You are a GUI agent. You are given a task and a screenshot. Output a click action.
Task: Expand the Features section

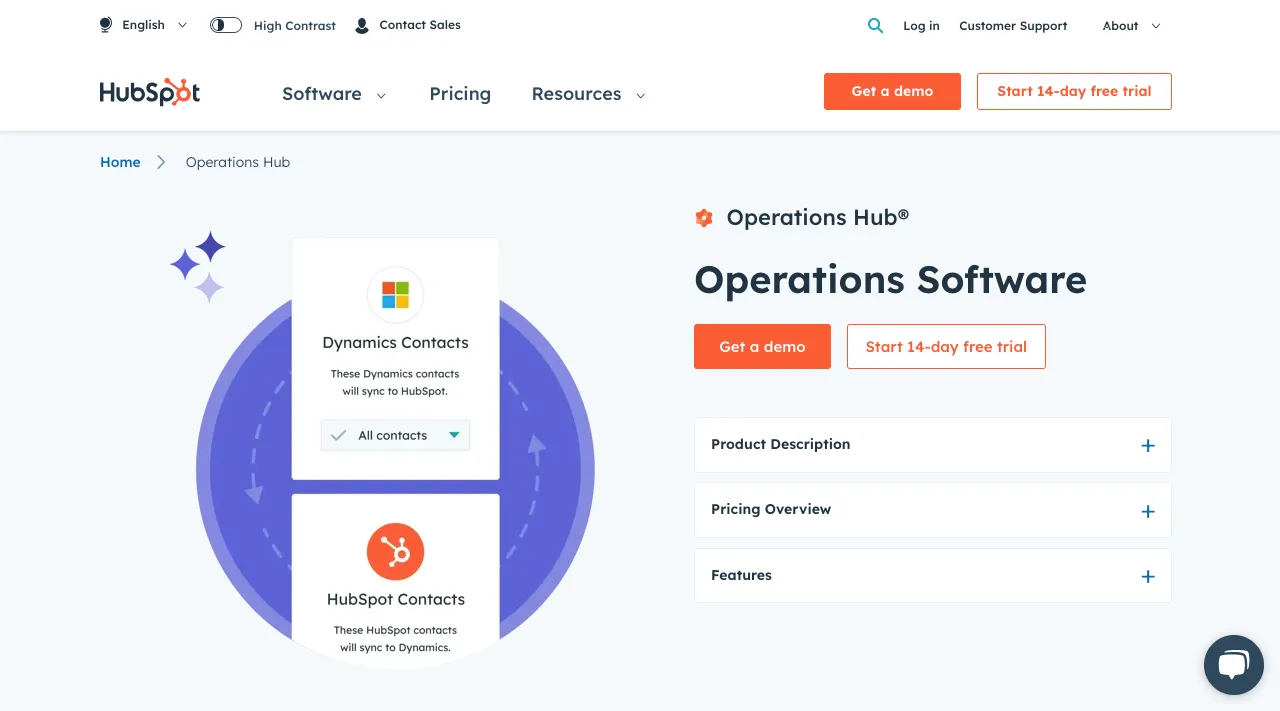(x=933, y=576)
